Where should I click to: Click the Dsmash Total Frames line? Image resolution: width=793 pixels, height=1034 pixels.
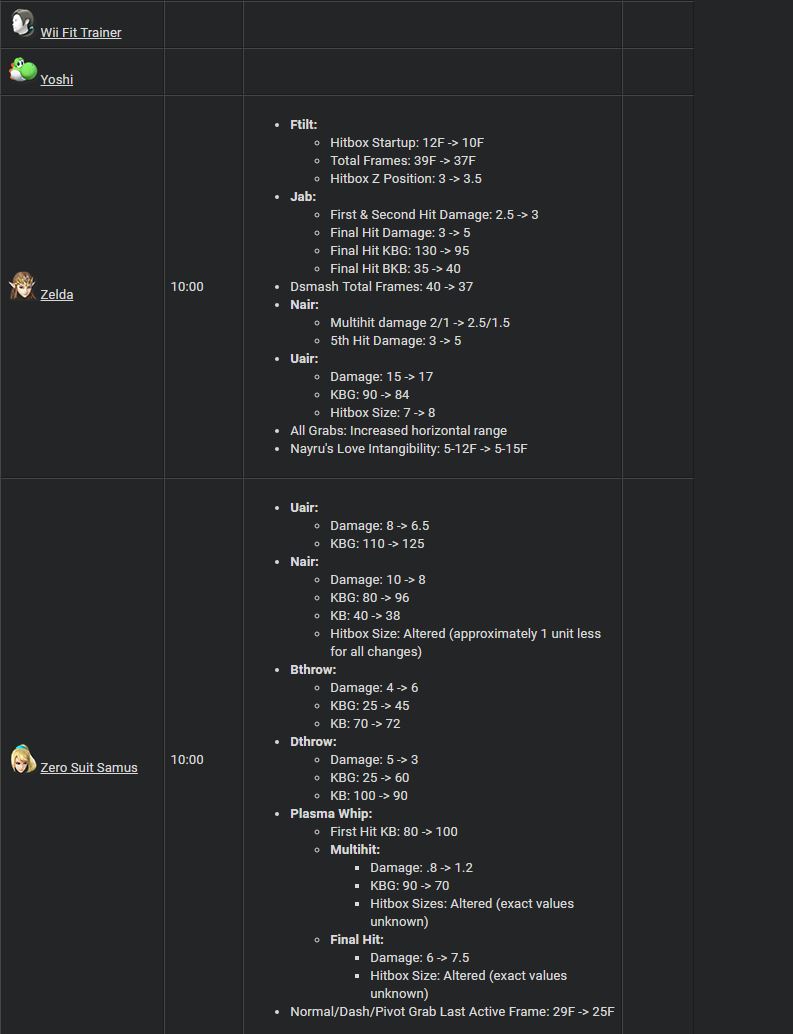382,286
